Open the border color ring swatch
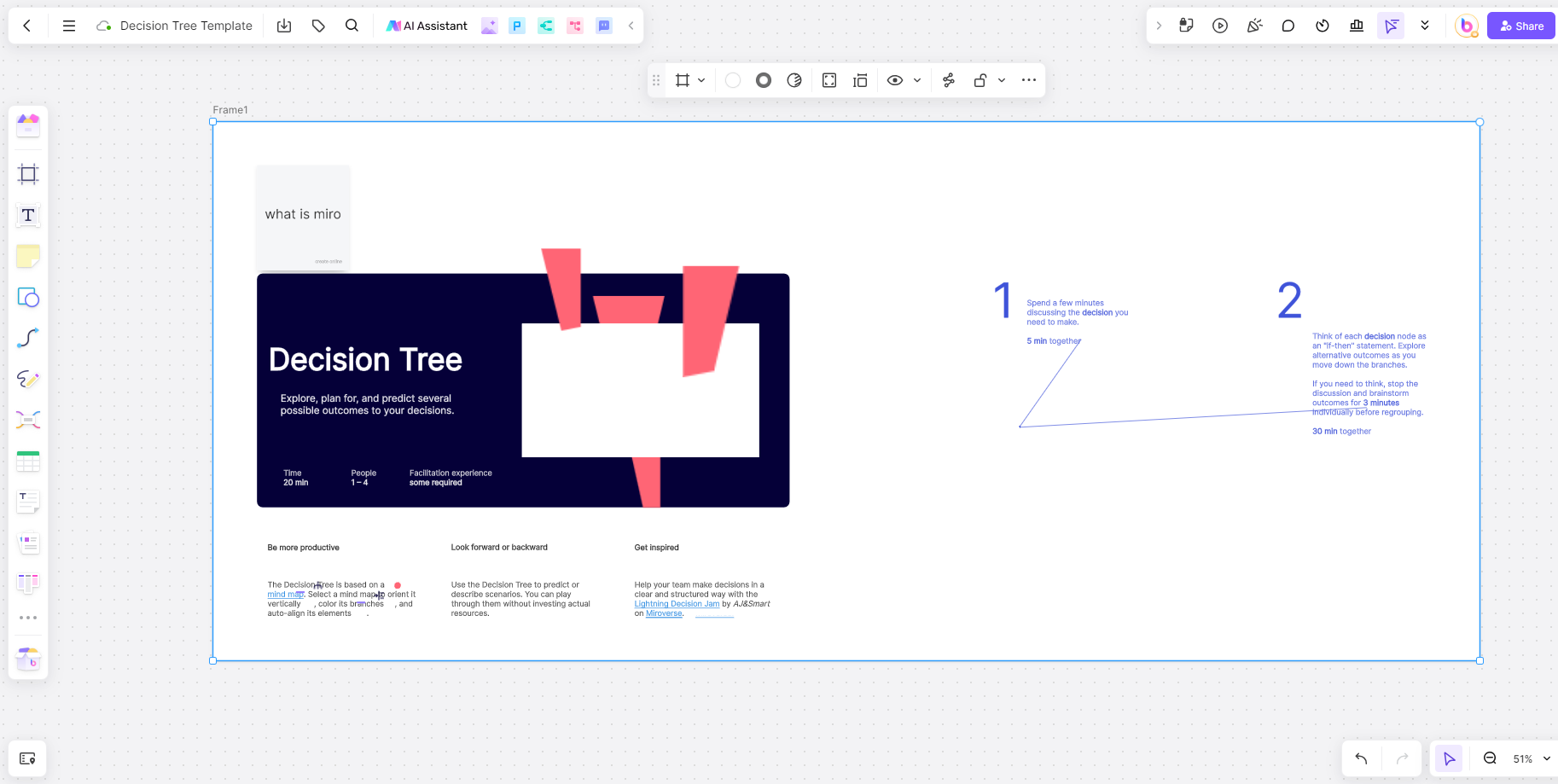This screenshot has width=1558, height=784. (x=764, y=80)
